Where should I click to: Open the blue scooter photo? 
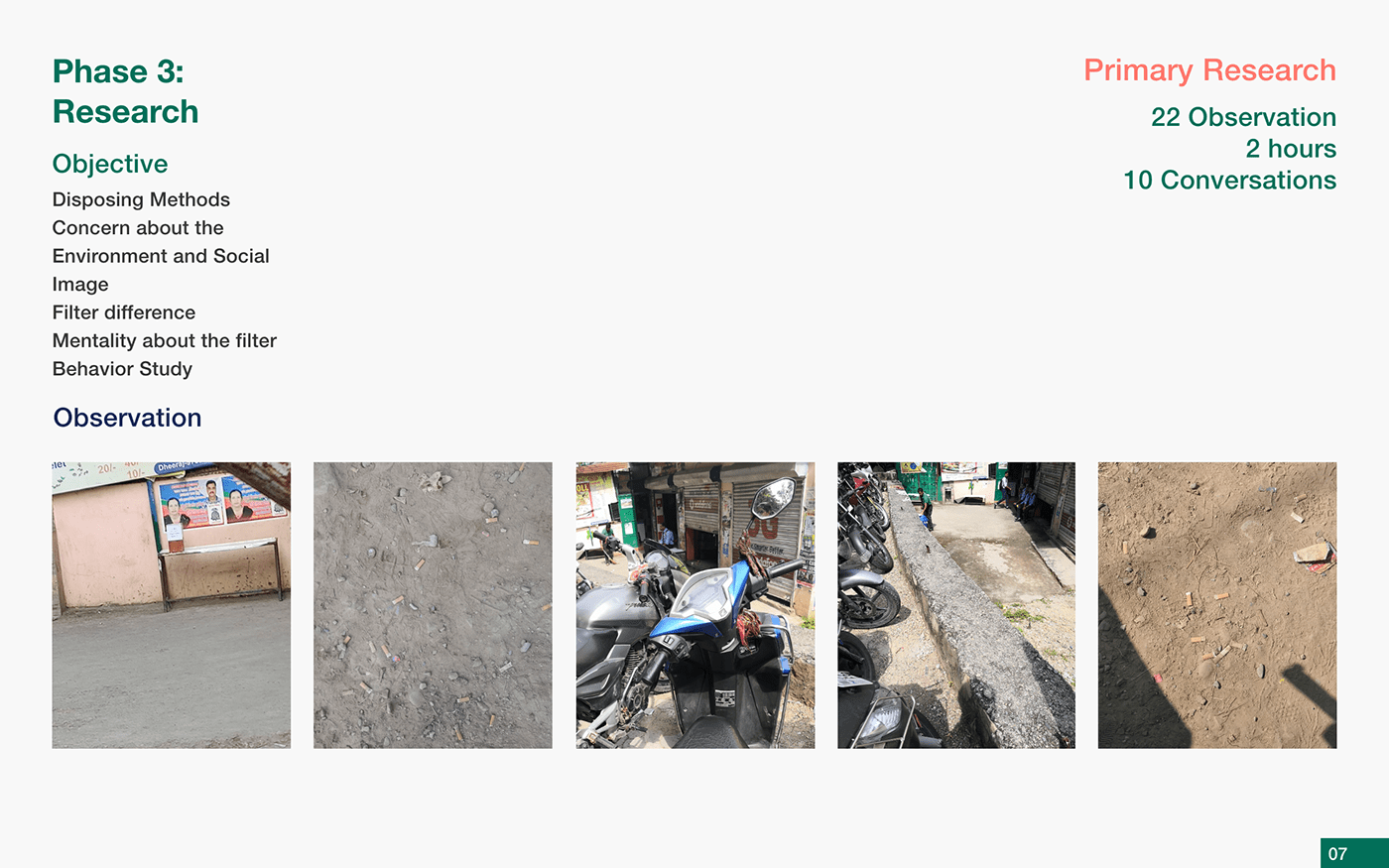pos(695,605)
